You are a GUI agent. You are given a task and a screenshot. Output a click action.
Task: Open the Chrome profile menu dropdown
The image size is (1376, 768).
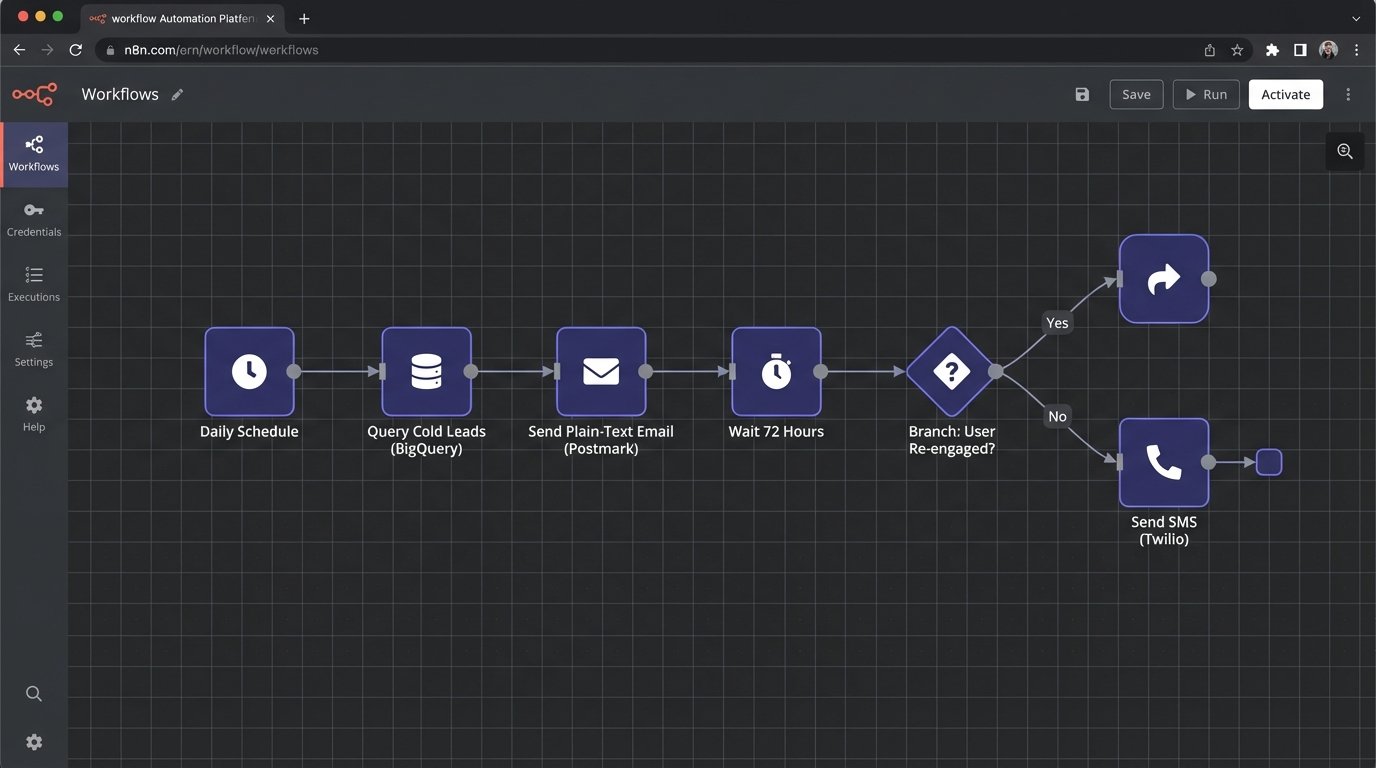(x=1327, y=49)
